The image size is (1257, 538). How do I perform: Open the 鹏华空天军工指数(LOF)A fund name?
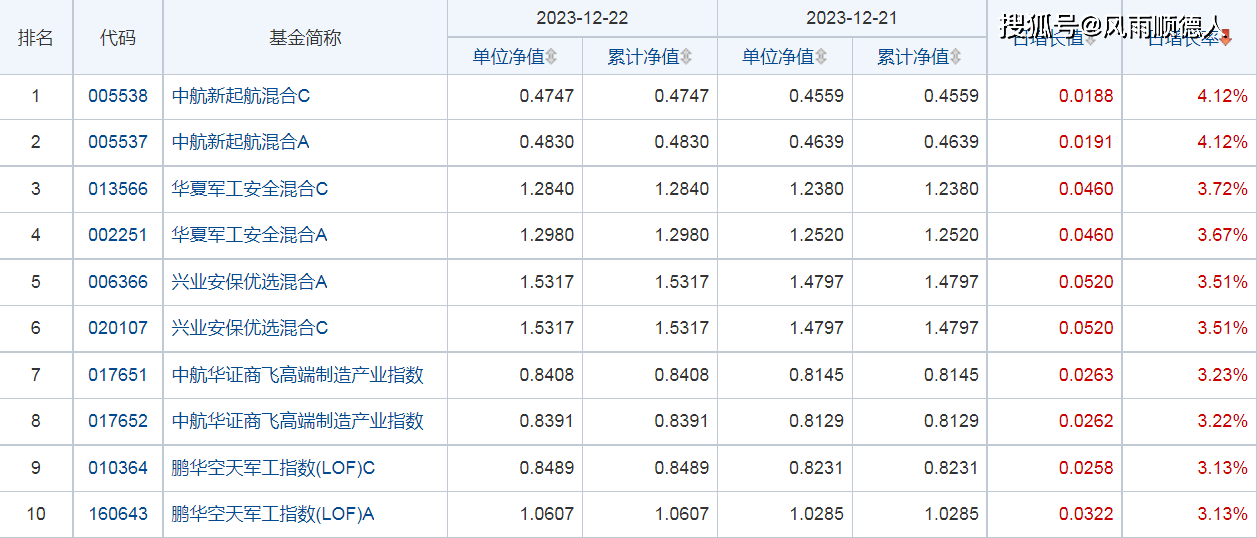pyautogui.click(x=273, y=514)
